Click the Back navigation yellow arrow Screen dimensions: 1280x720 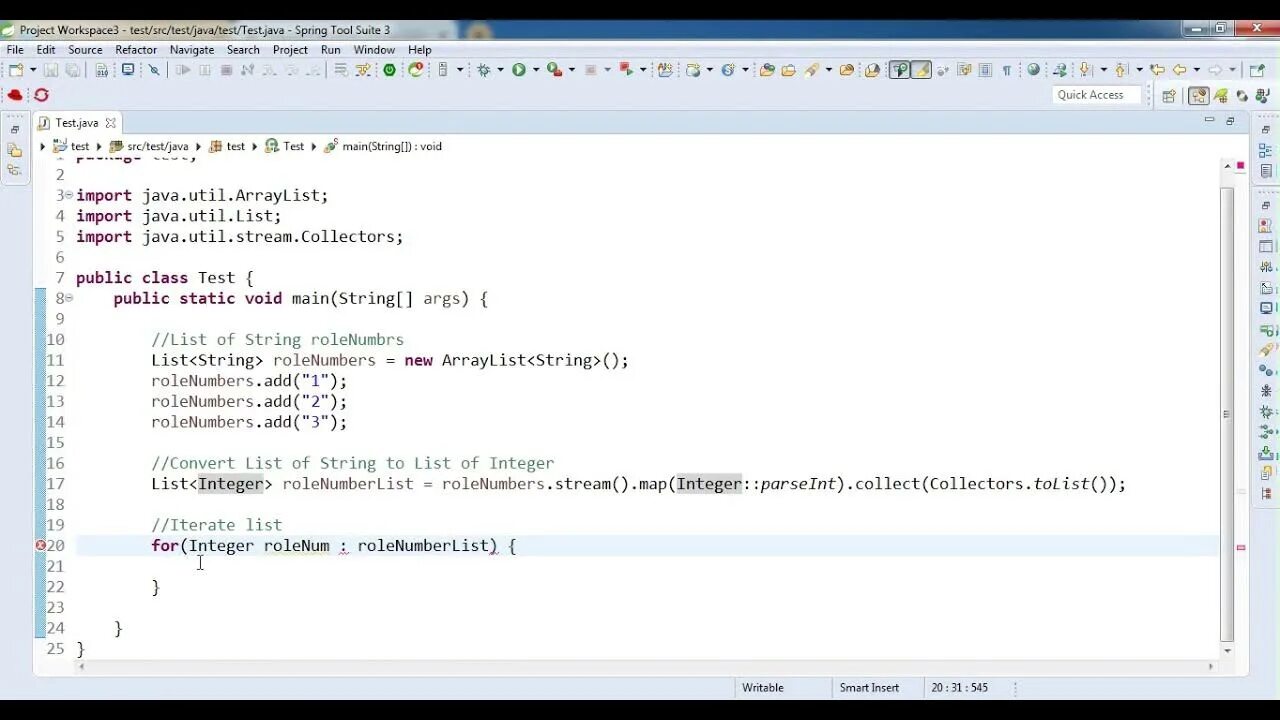(1180, 70)
